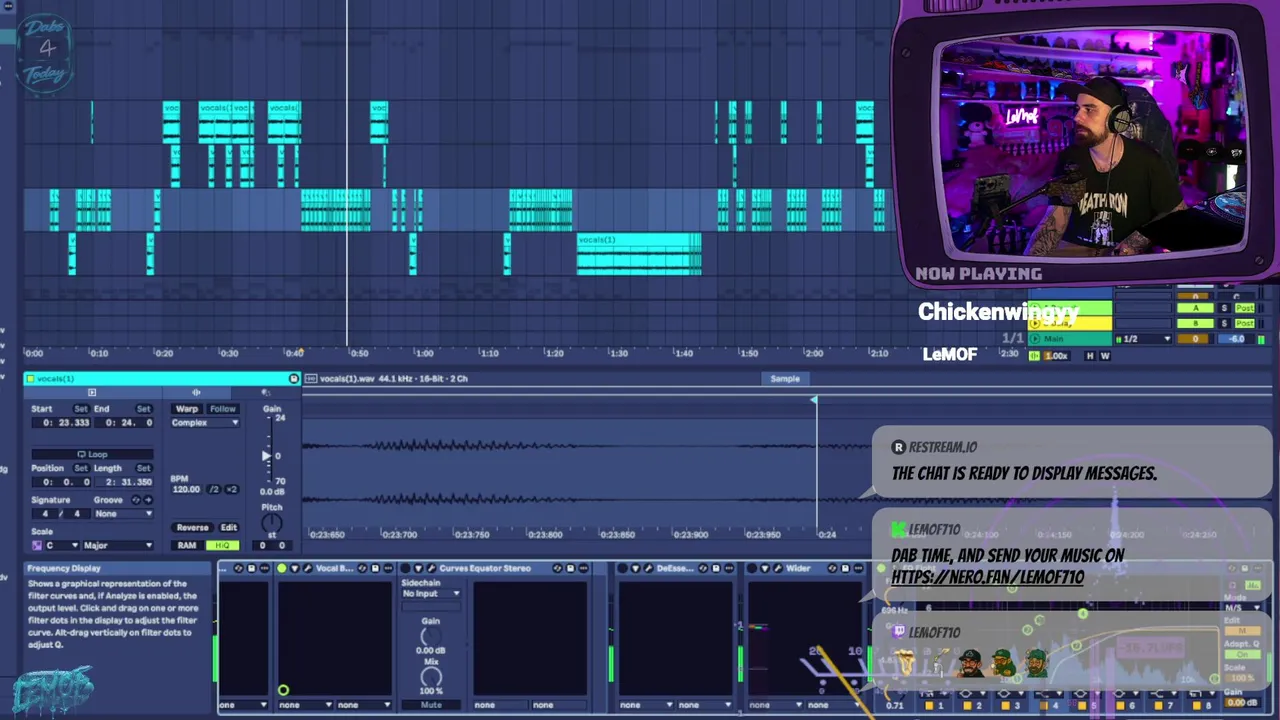The image size is (1280, 720).
Task: Save the vocals(1) clip as default
Action: click(293, 379)
